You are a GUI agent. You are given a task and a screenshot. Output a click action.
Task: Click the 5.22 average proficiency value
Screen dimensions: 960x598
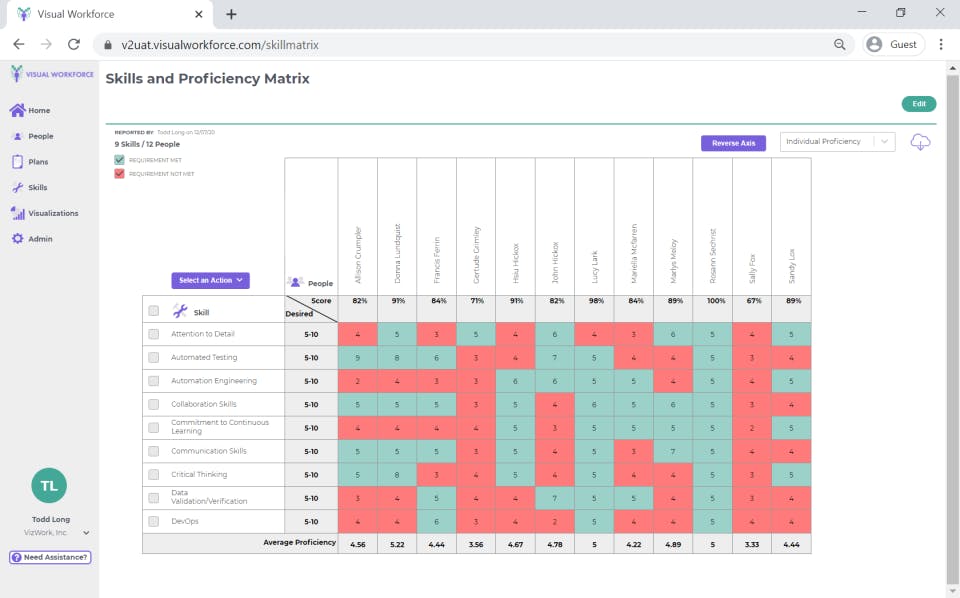click(397, 544)
